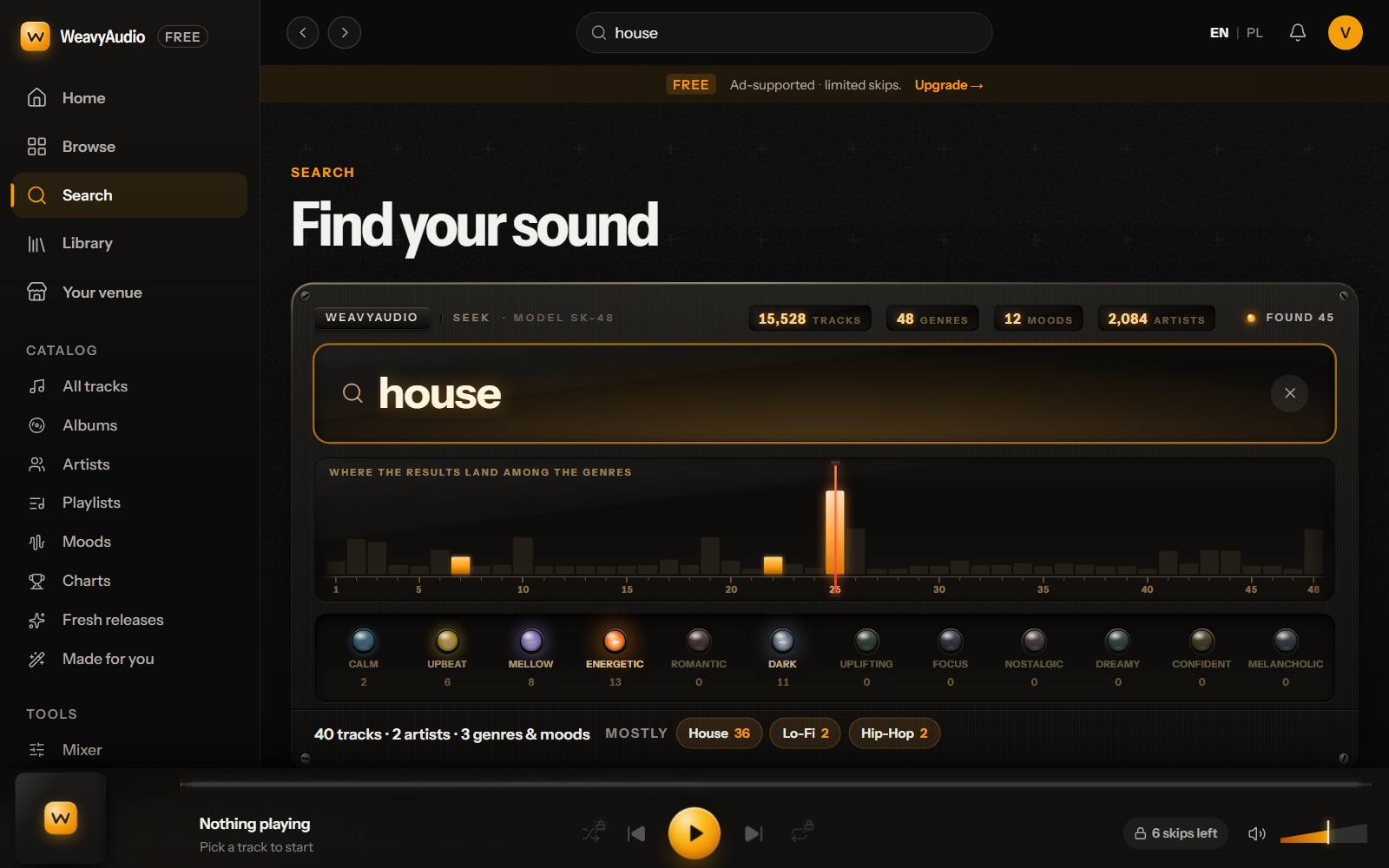
Task: Clear the house search with X button
Action: click(x=1289, y=393)
